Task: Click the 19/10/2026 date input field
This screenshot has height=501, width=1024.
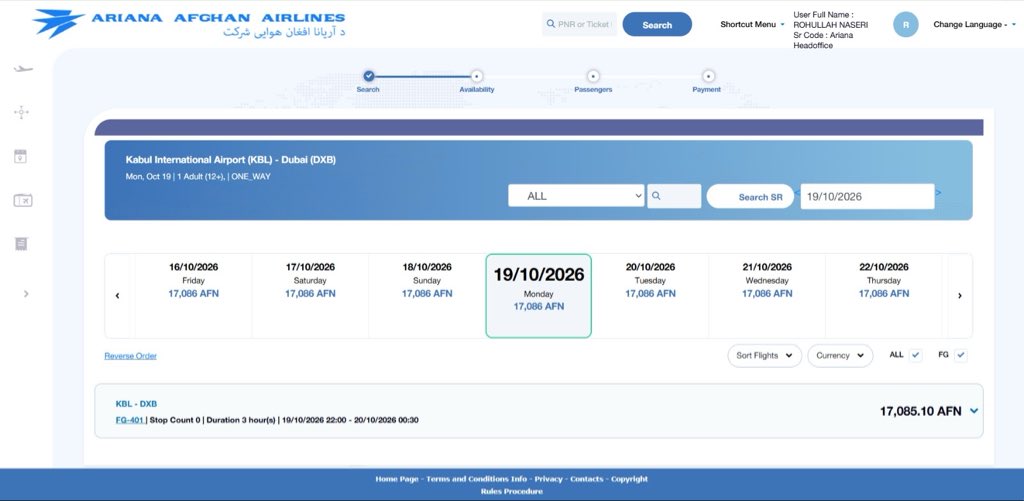Action: [867, 197]
